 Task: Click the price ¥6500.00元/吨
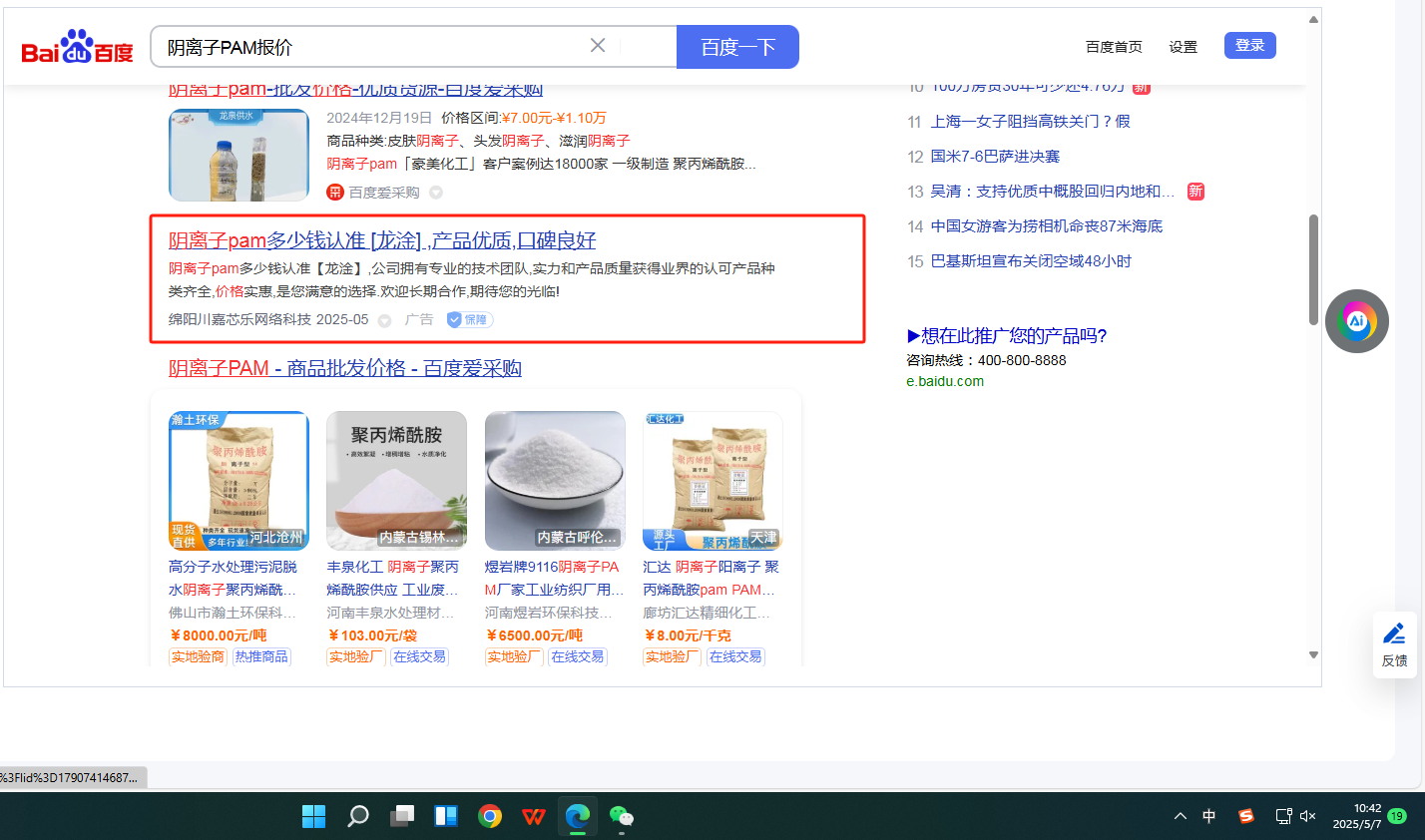534,635
